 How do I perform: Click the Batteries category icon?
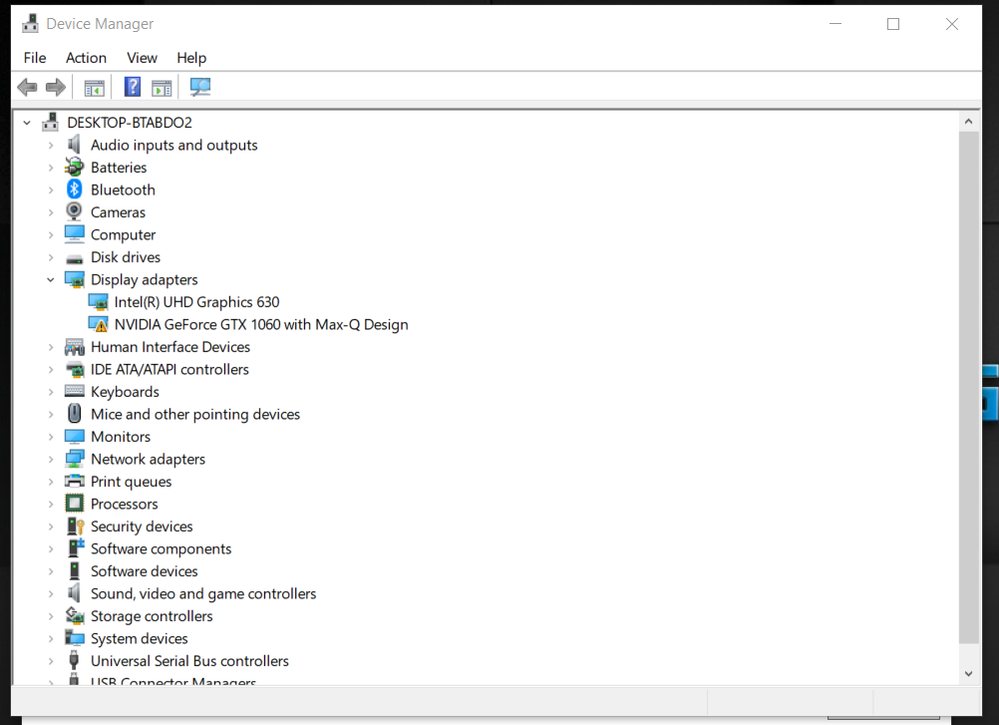(x=75, y=167)
